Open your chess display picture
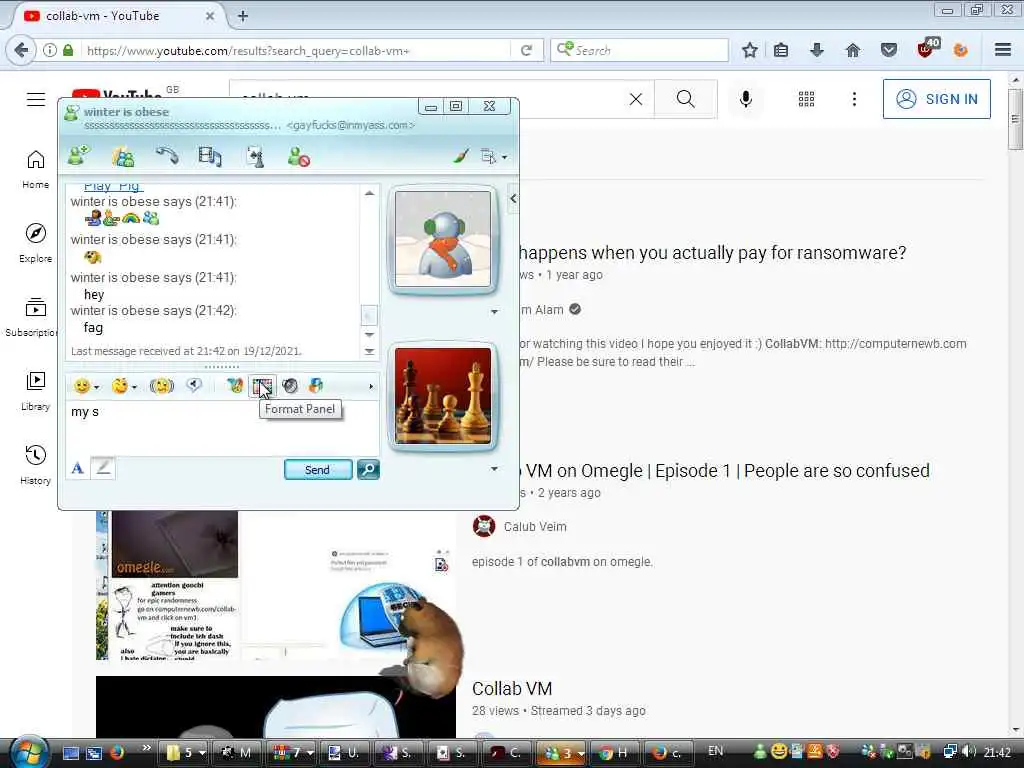 tap(443, 396)
